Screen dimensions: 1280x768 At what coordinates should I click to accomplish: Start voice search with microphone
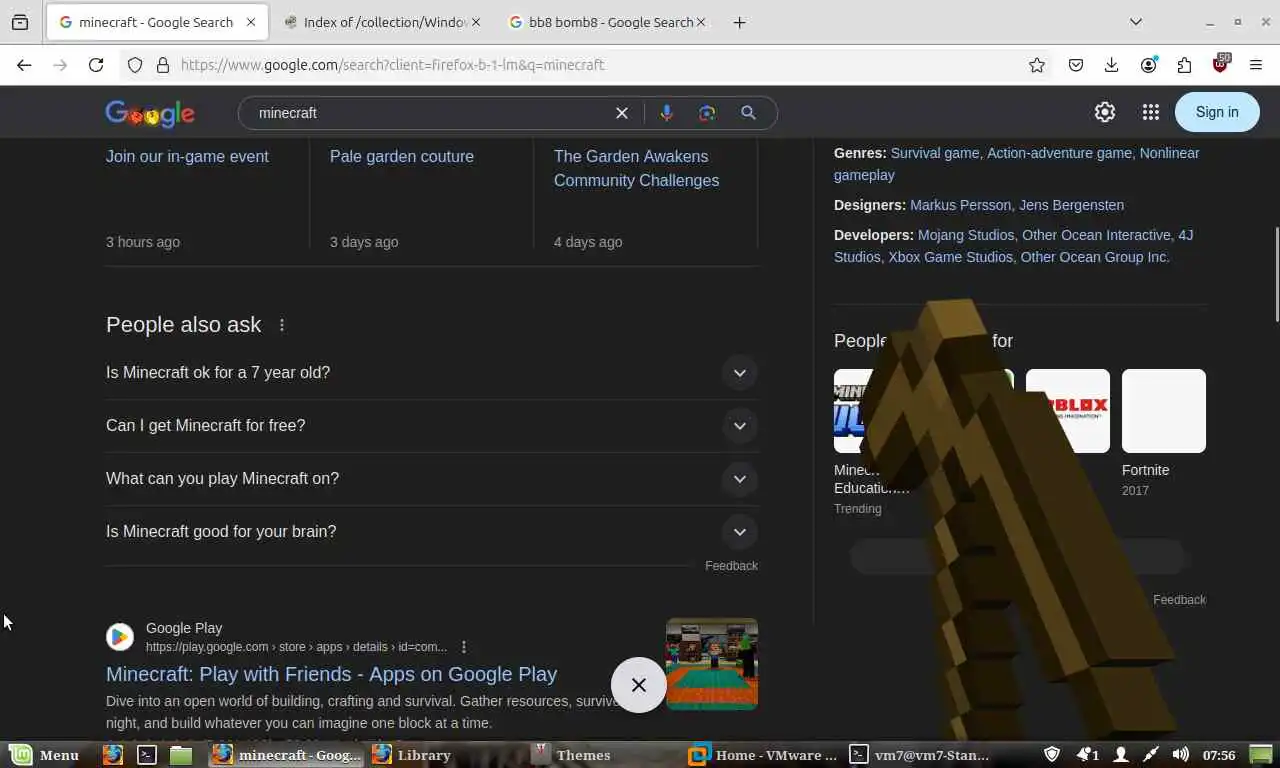[x=666, y=113]
